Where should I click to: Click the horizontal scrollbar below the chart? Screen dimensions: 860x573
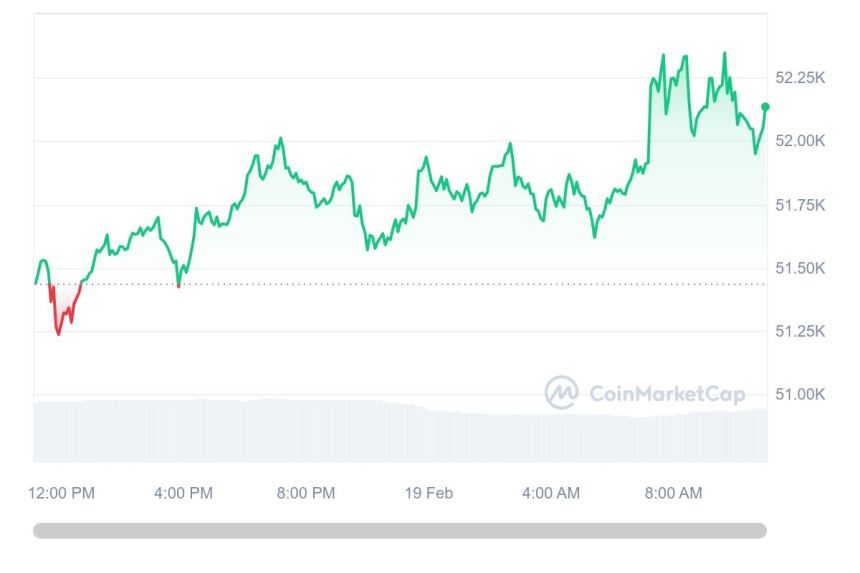pos(400,531)
